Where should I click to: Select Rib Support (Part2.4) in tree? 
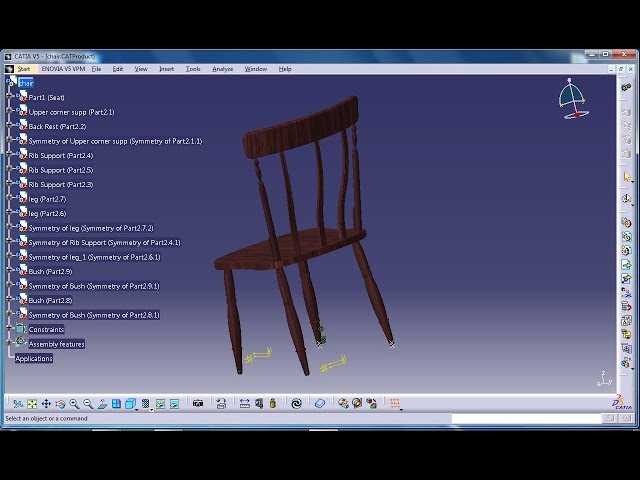tap(61, 156)
